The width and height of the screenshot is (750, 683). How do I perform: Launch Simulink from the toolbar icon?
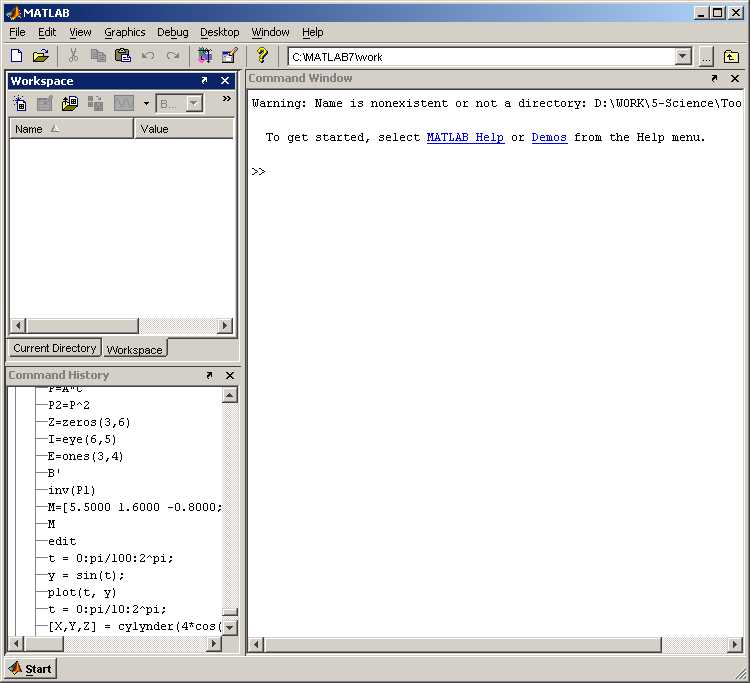(x=205, y=56)
